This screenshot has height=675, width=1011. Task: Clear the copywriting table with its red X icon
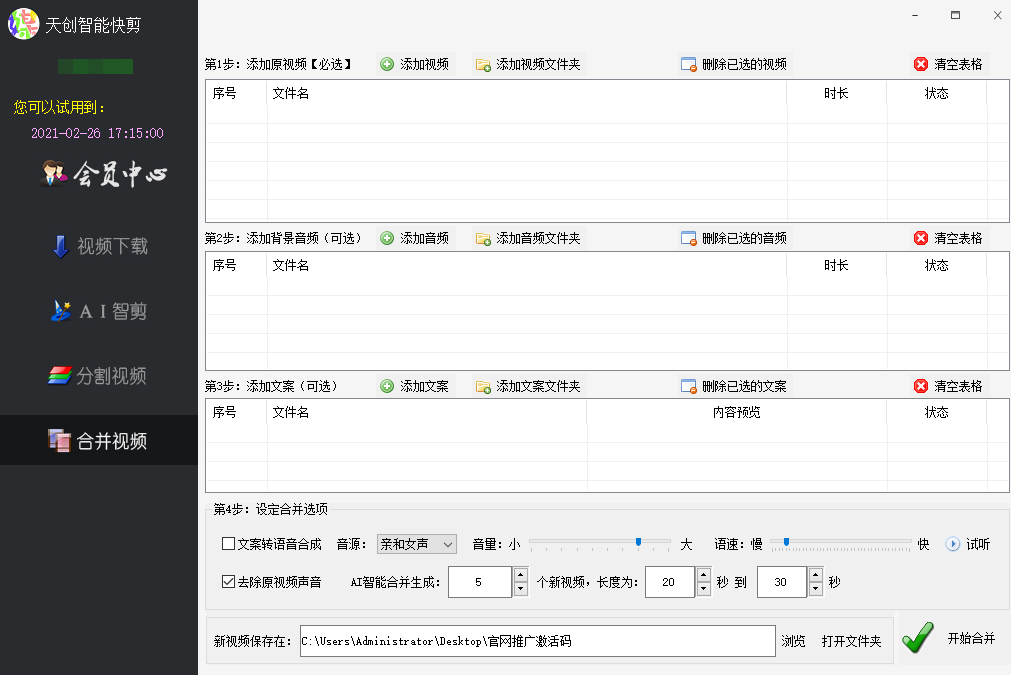point(921,386)
